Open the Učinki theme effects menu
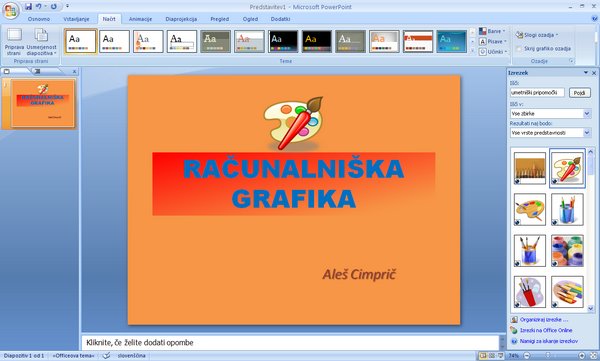The width and height of the screenshot is (600, 361). tap(492, 51)
